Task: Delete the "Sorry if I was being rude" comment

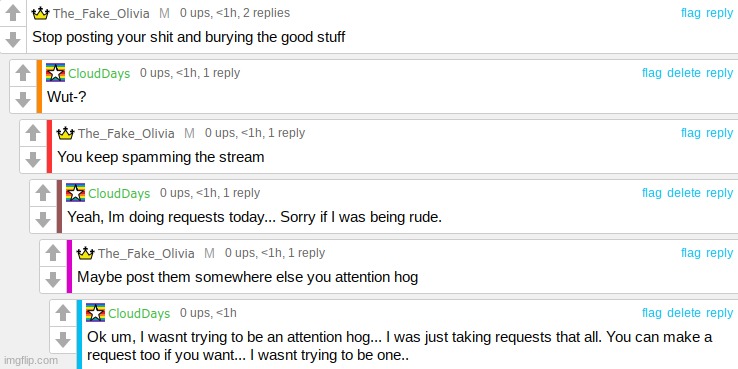Action: 684,193
